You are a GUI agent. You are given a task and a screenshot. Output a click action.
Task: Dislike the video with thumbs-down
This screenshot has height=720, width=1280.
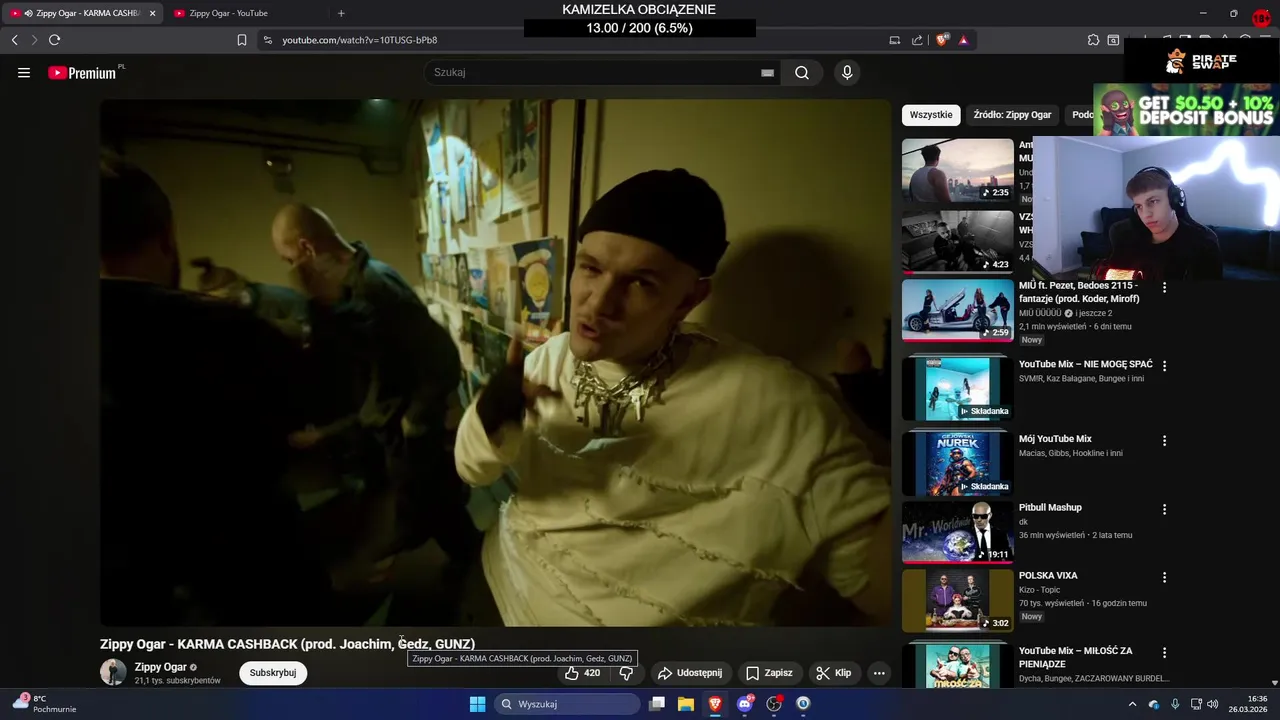[x=626, y=673]
